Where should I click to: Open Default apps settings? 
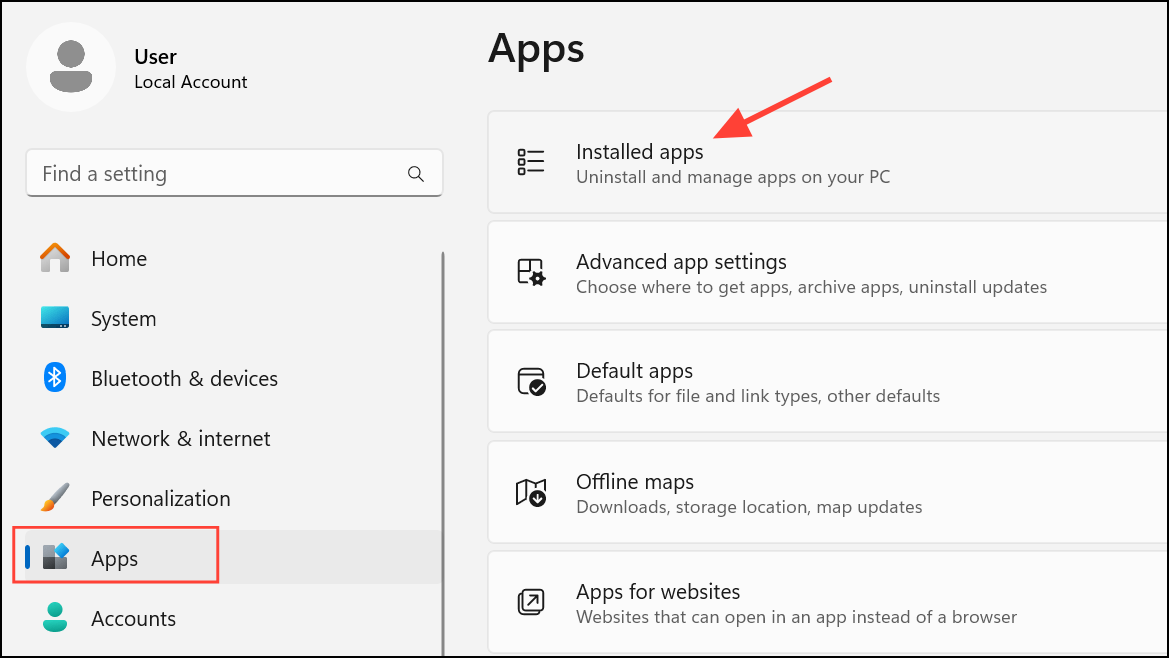[800, 381]
